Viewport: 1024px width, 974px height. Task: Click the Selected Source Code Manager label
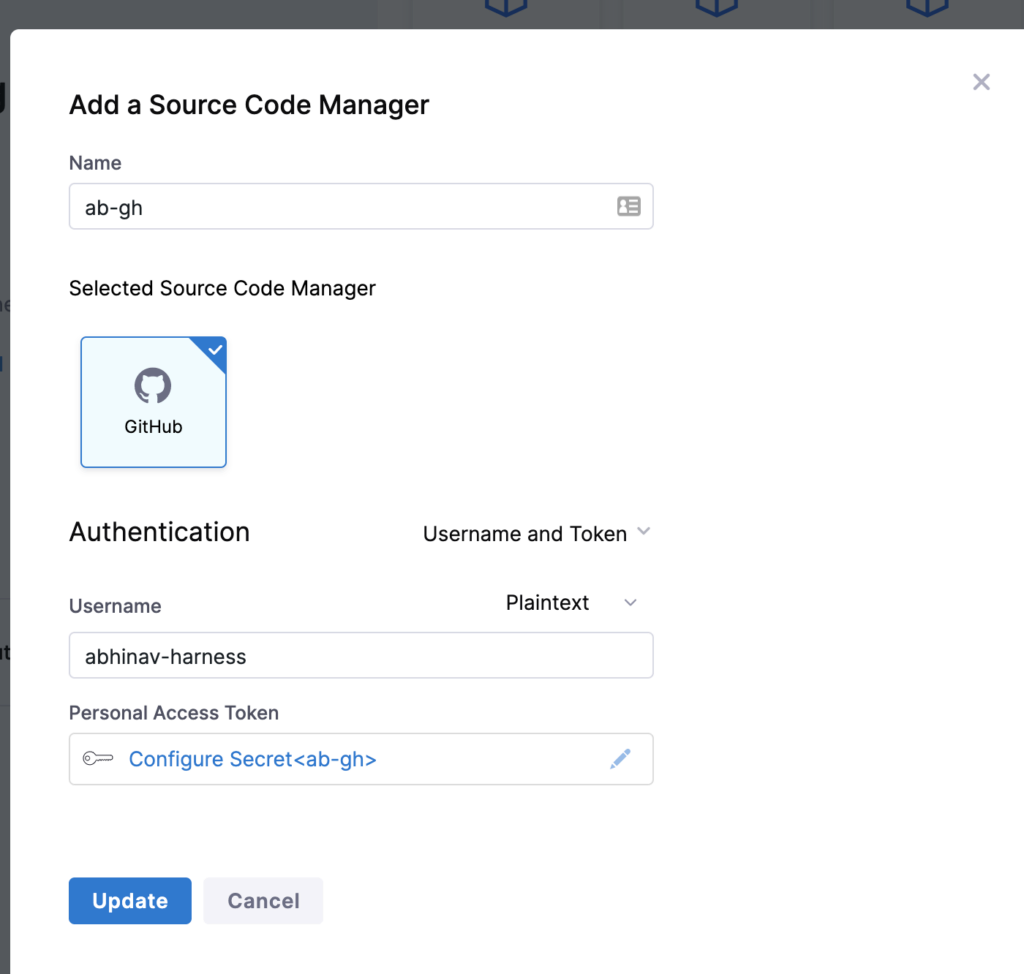(x=222, y=288)
